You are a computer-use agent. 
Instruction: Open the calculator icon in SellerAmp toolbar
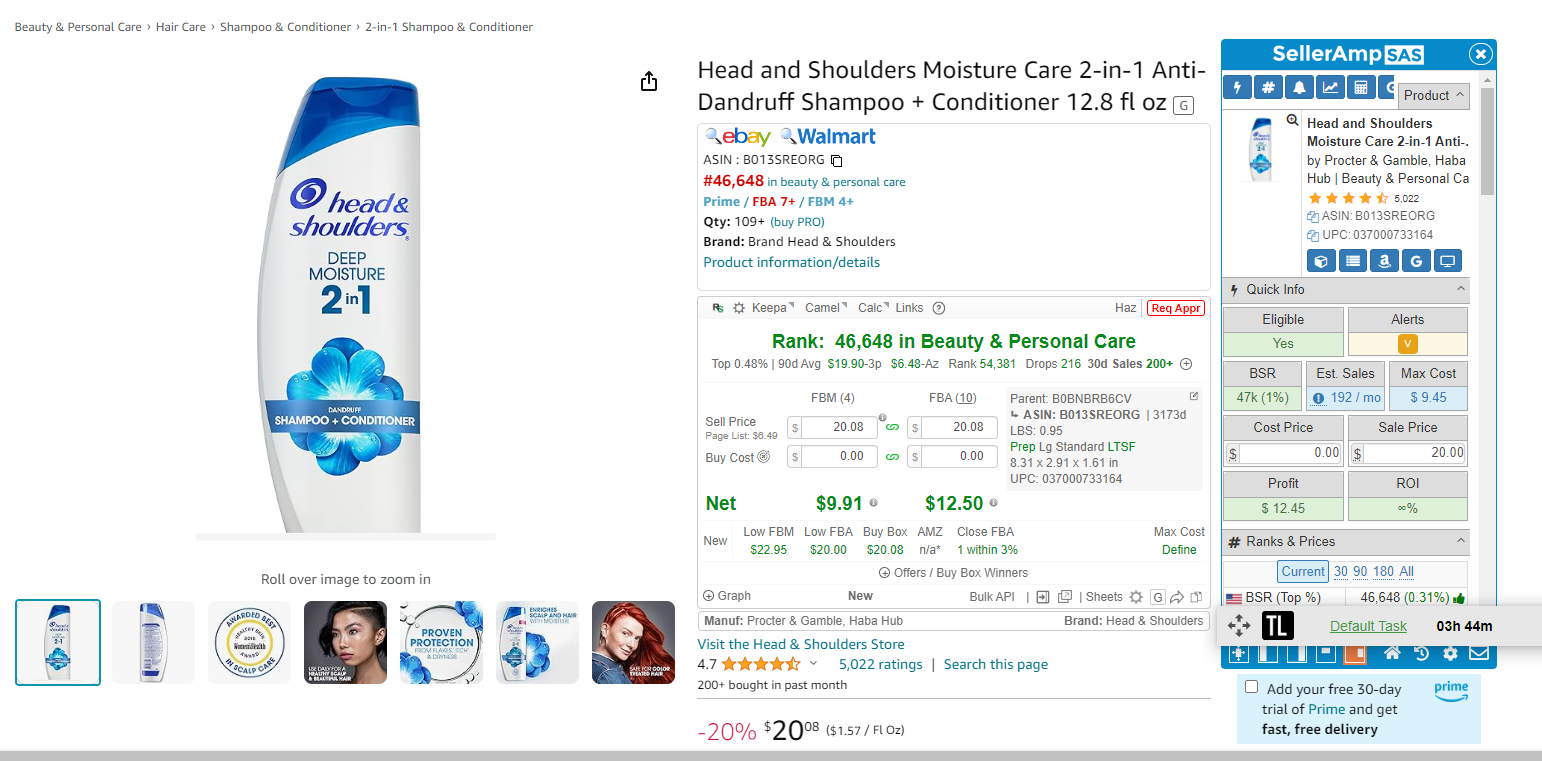point(1360,88)
